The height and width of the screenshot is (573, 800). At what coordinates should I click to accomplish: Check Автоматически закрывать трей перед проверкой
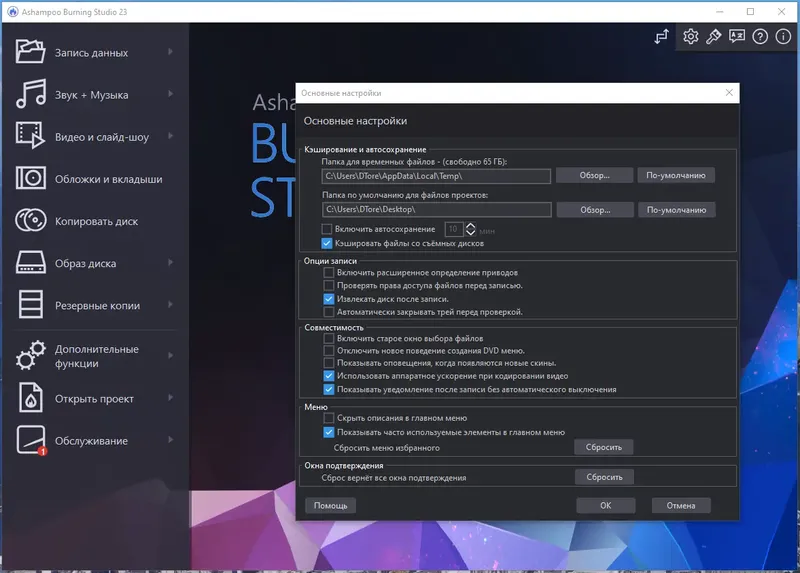[329, 312]
